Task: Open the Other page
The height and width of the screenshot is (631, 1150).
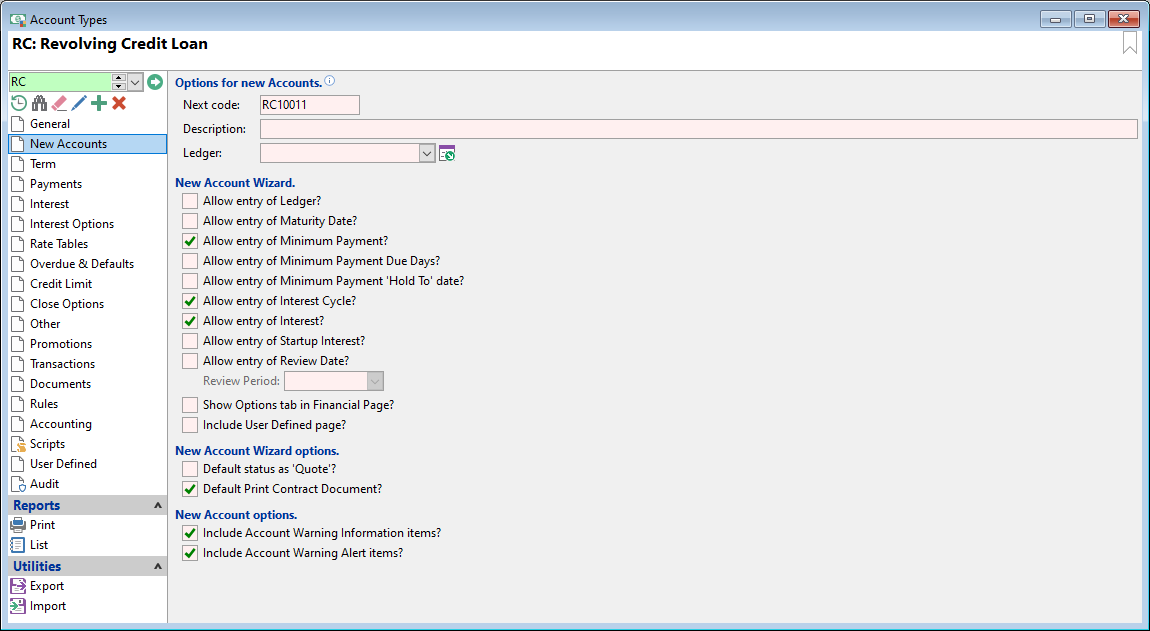Action: 45,324
